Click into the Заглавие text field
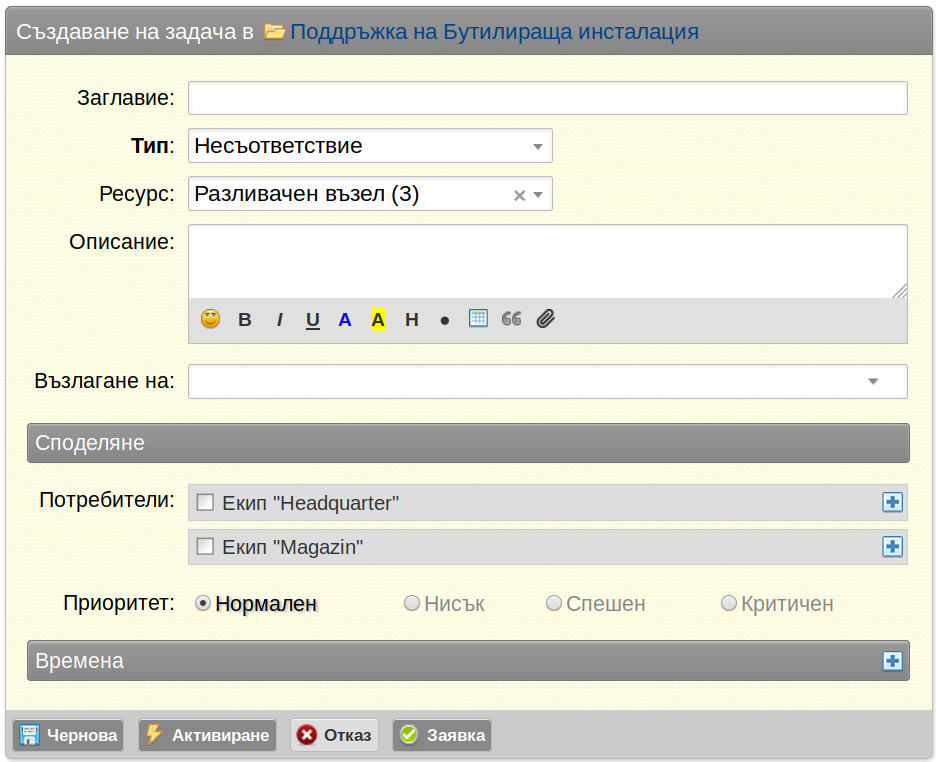The image size is (936, 762). pyautogui.click(x=548, y=98)
